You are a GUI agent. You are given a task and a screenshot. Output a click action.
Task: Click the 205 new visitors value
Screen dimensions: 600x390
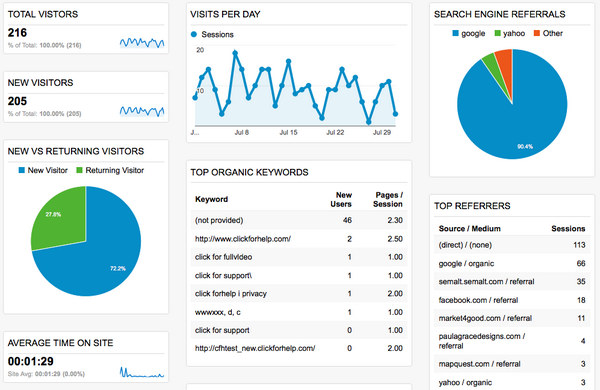[17, 101]
